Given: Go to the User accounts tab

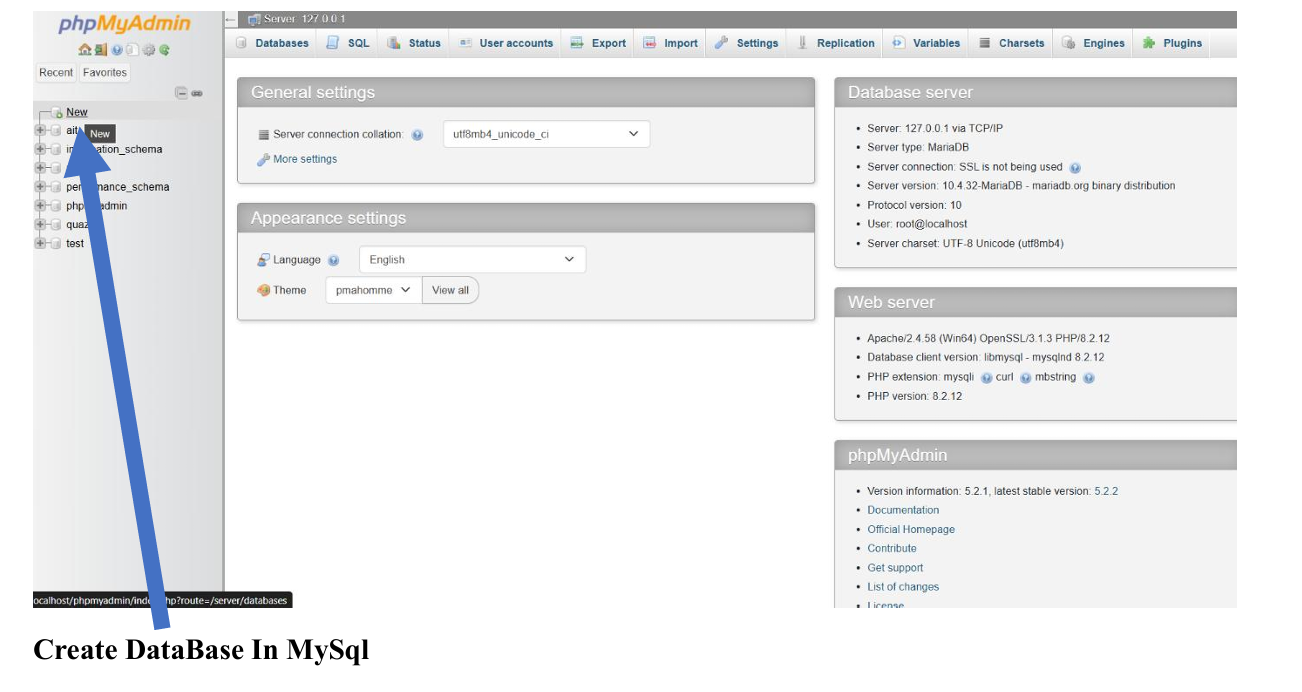Looking at the screenshot, I should [x=505, y=43].
